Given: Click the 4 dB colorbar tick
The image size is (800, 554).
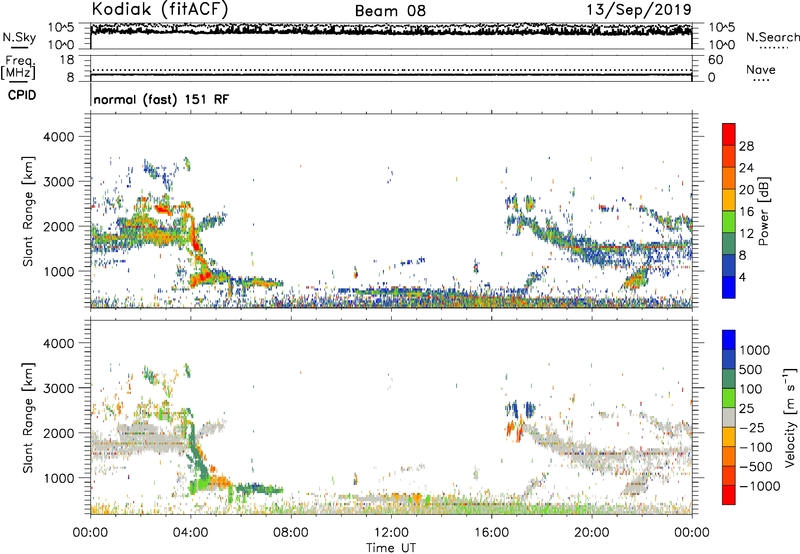Looking at the screenshot, I should pyautogui.click(x=742, y=278).
